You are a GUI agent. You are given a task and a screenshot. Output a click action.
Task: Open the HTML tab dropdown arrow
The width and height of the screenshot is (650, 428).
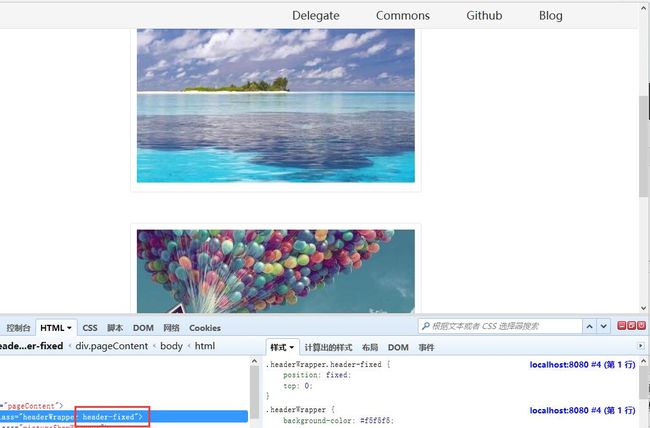[69, 328]
